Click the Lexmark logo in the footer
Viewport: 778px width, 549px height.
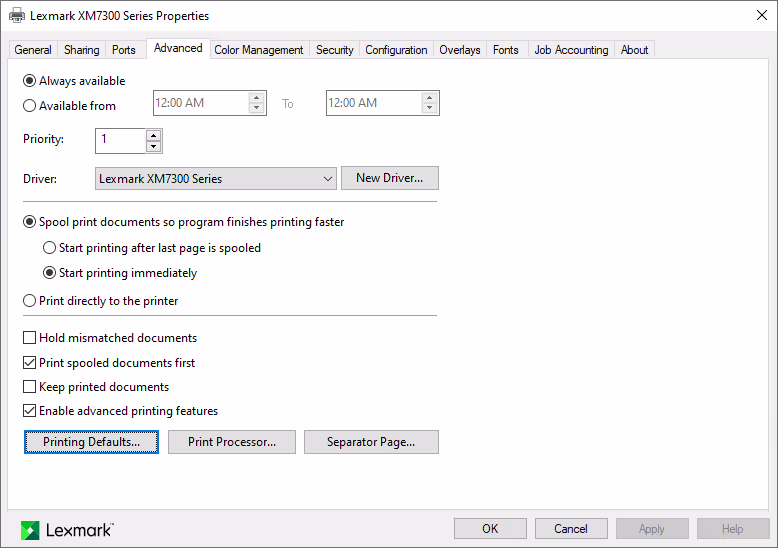click(67, 530)
